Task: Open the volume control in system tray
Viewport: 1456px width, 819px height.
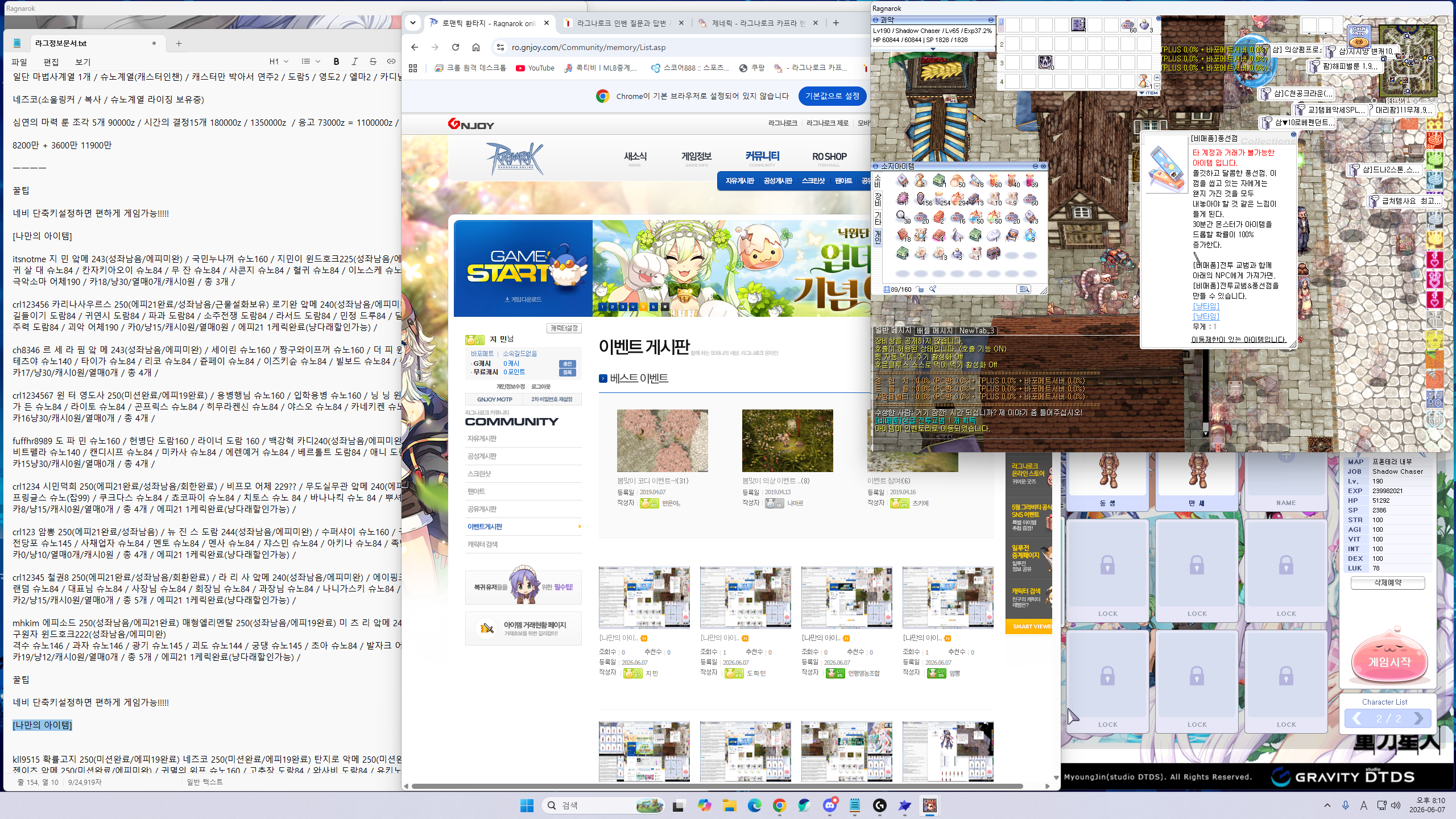Action: tap(1396, 805)
